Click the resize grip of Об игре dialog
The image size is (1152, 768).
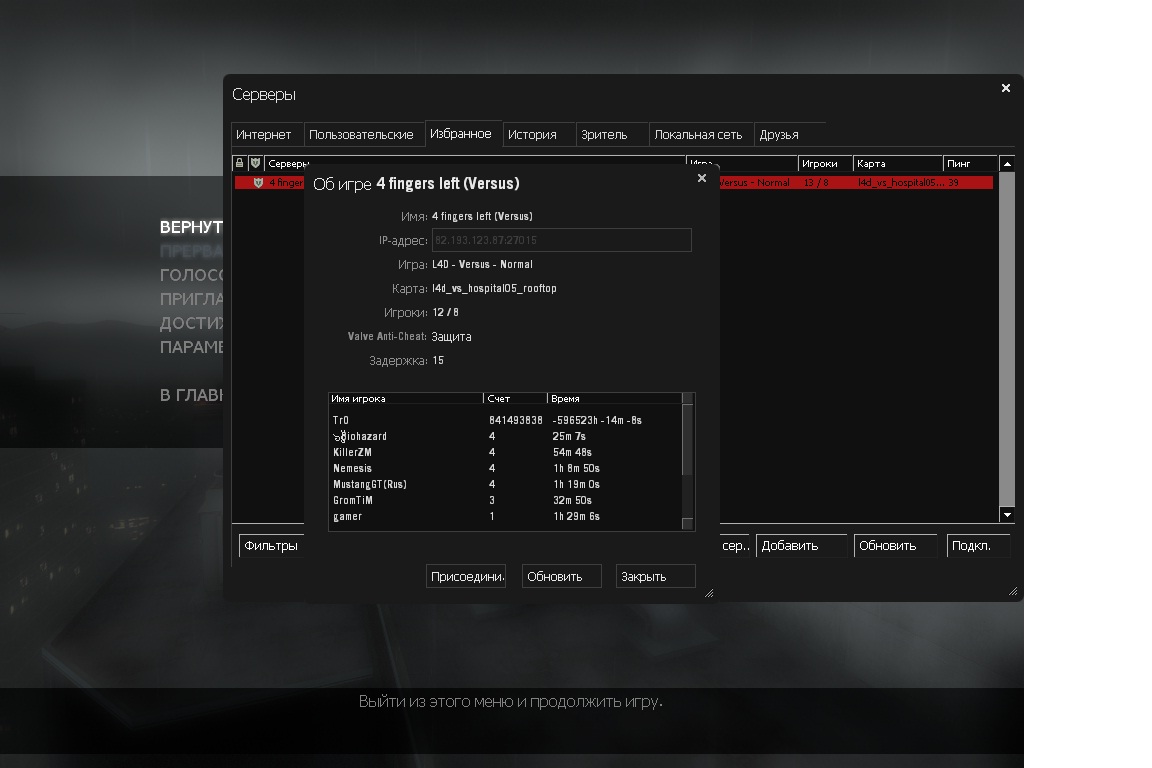709,592
